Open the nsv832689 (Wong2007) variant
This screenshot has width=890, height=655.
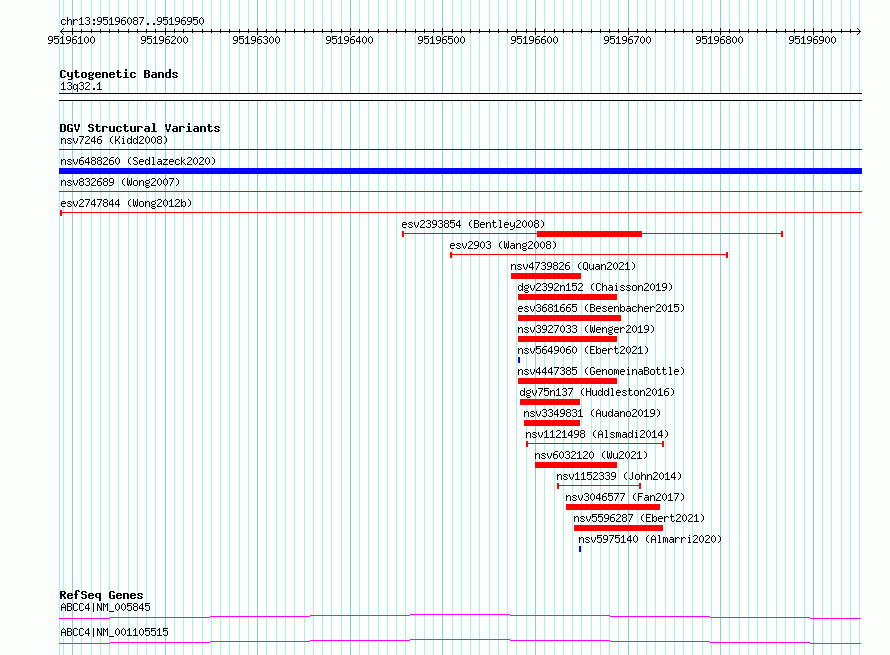click(120, 182)
